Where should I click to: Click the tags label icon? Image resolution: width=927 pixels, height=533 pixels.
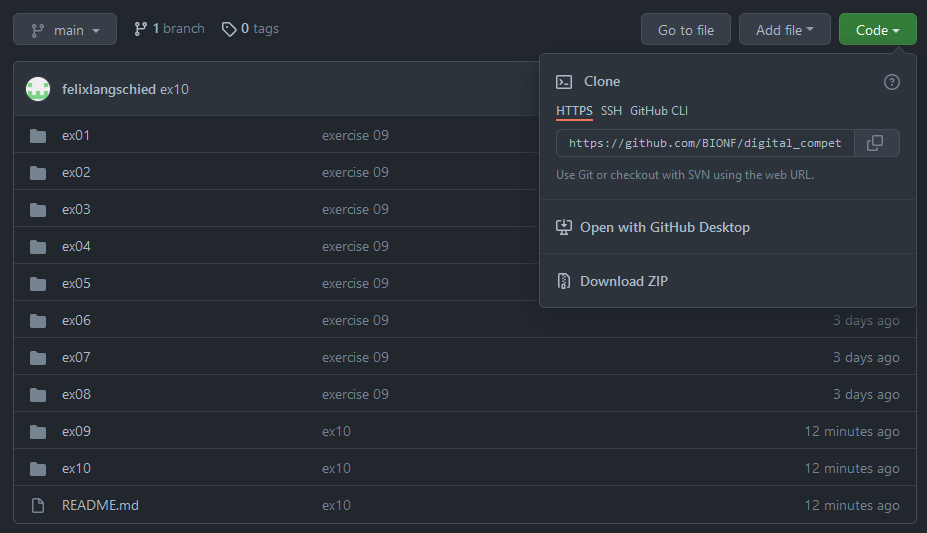click(229, 30)
